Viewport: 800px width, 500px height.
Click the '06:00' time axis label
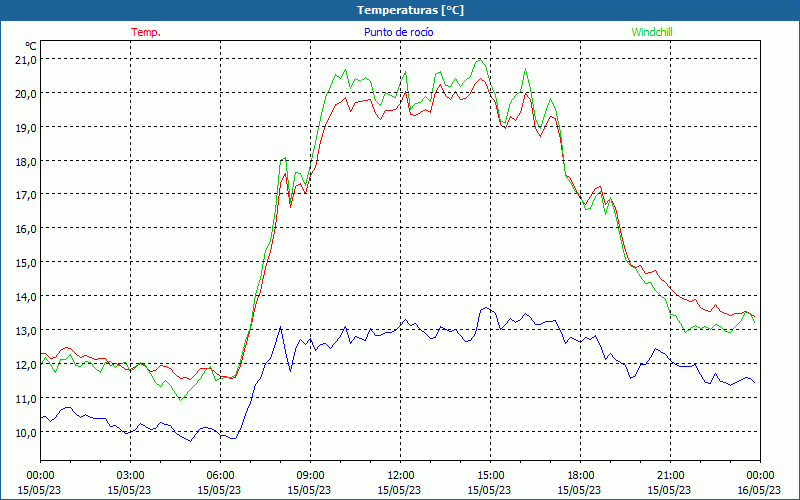[x=220, y=475]
